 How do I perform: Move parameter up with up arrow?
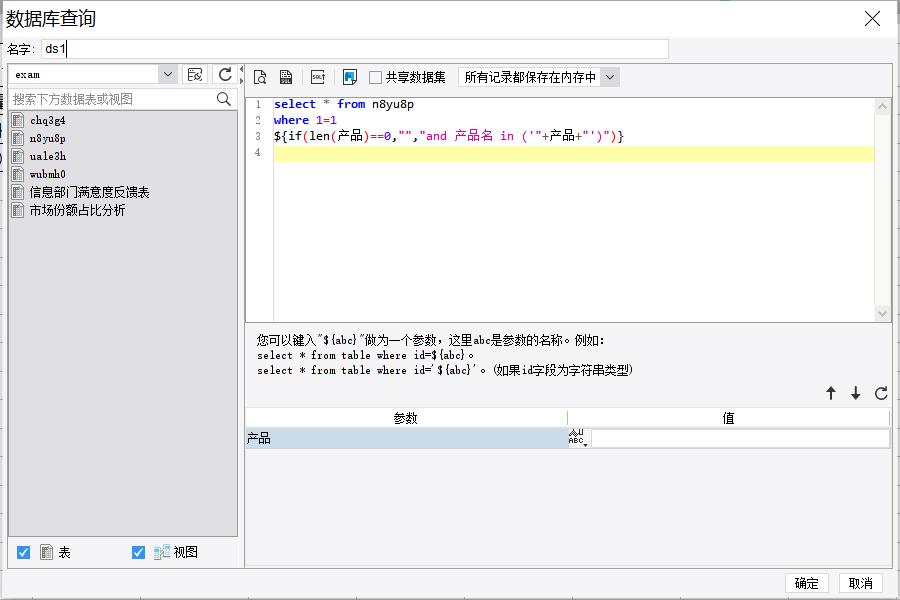(831, 393)
